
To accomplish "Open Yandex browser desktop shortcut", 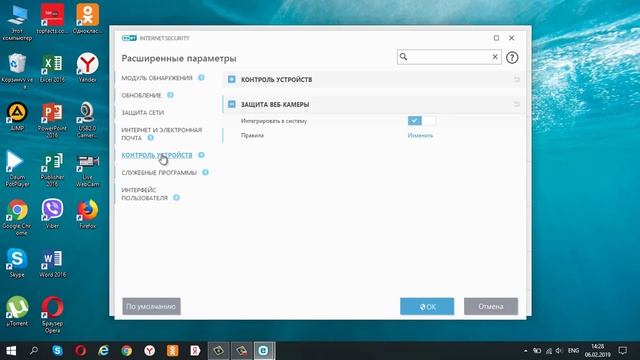I will point(87,68).
